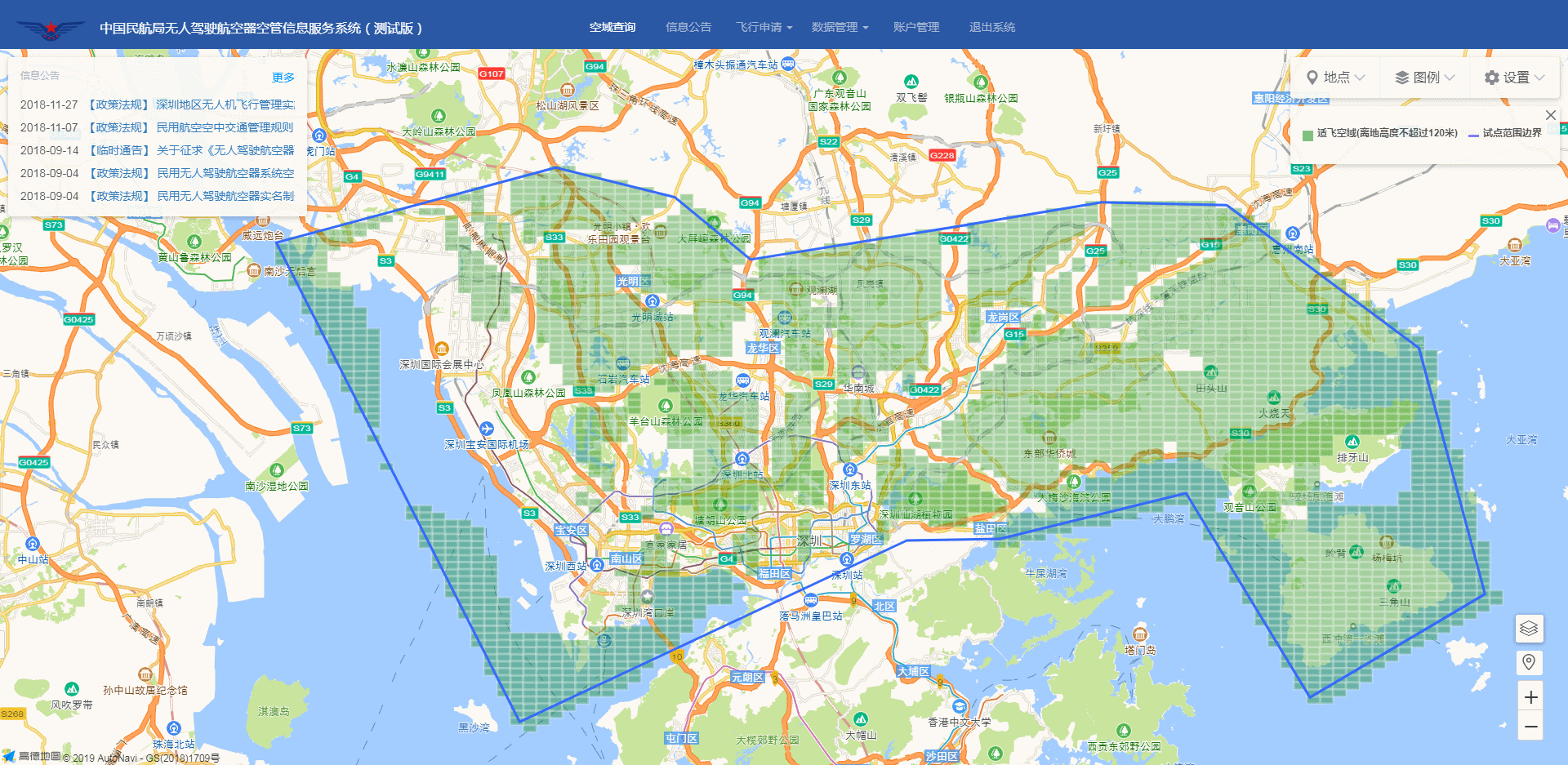Close the map legend panel
This screenshot has width=1568, height=765.
tap(1550, 115)
